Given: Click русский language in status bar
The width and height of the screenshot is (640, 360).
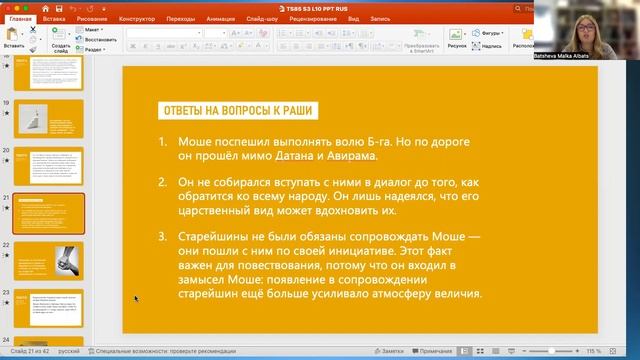Looking at the screenshot, I should pos(69,351).
